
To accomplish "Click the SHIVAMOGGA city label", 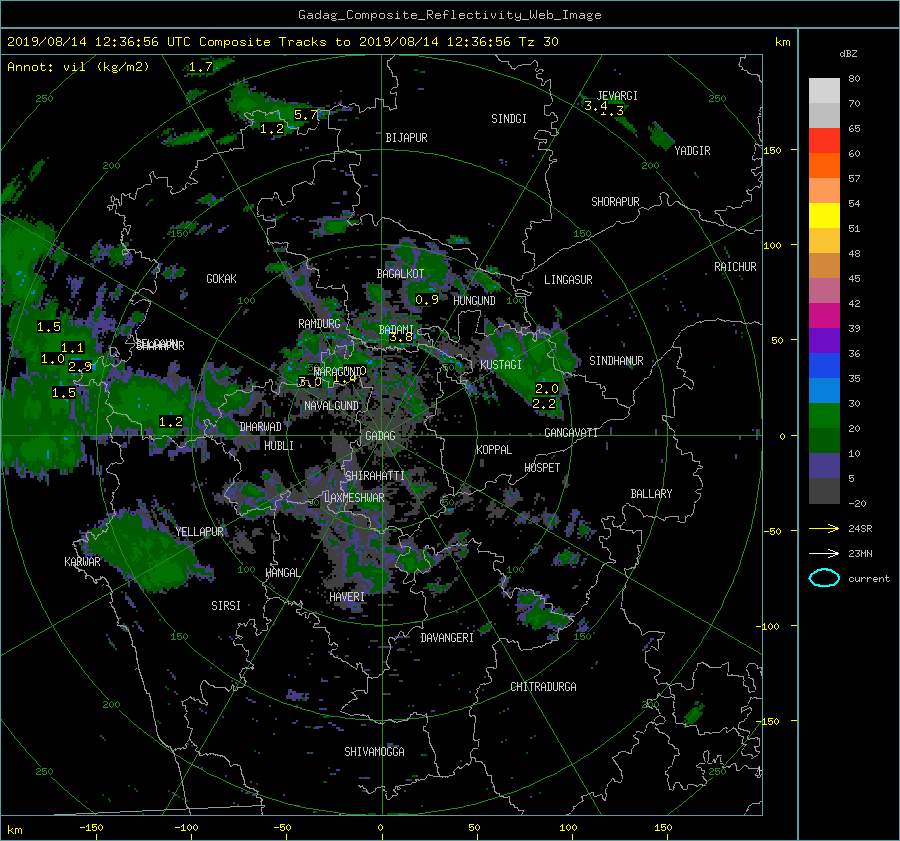I will pos(374,752).
